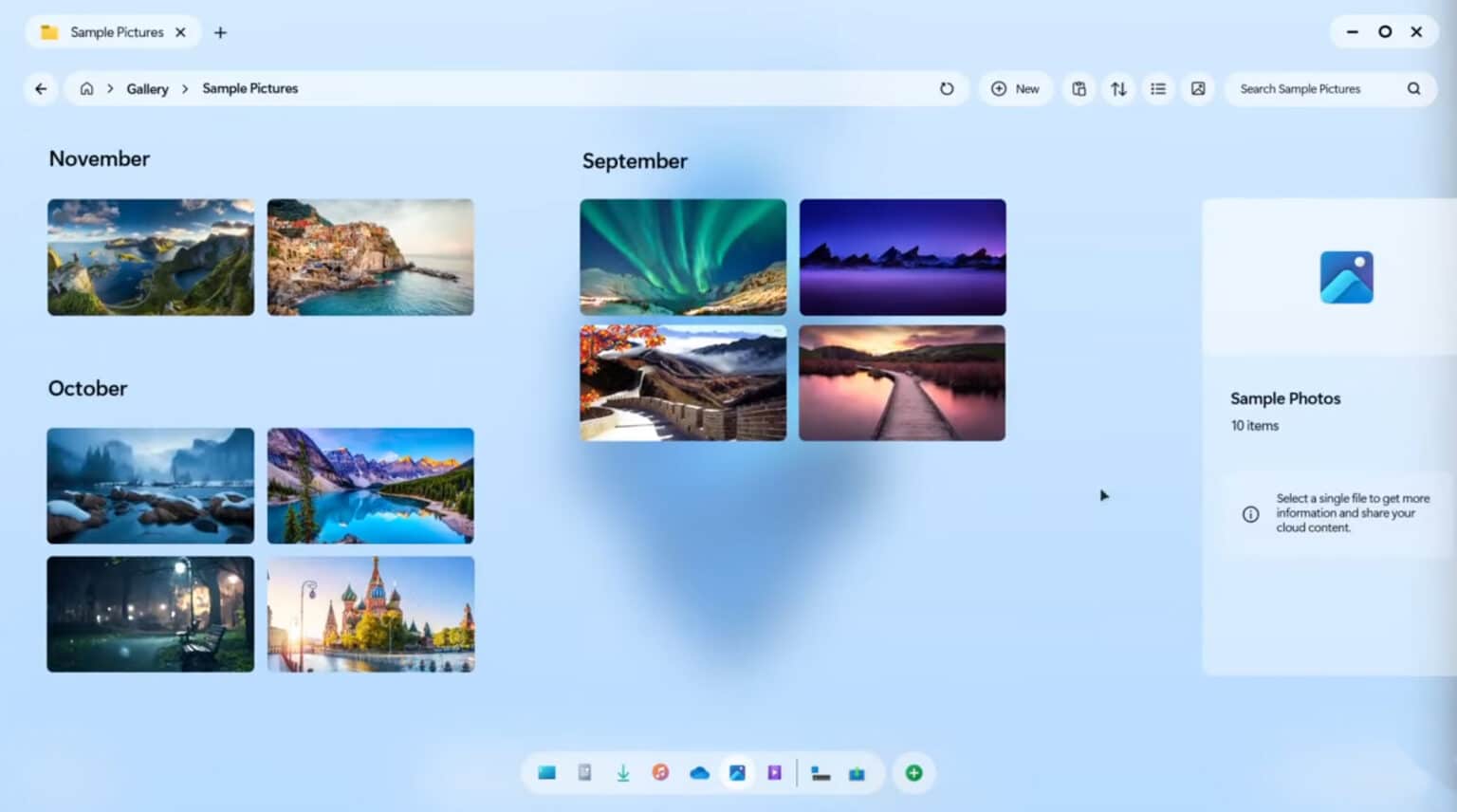The height and width of the screenshot is (812, 1457).
Task: Add a new folder via the green plus
Action: pyautogui.click(x=913, y=773)
